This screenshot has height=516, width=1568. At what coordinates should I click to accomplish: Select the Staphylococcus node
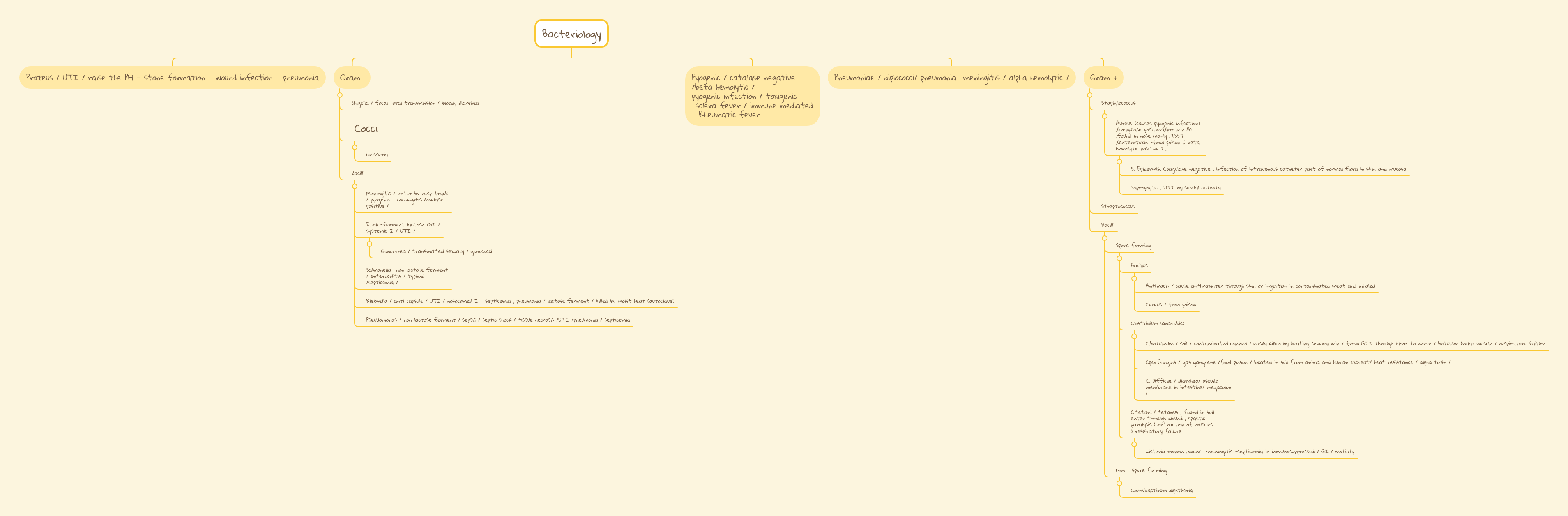tap(1118, 103)
